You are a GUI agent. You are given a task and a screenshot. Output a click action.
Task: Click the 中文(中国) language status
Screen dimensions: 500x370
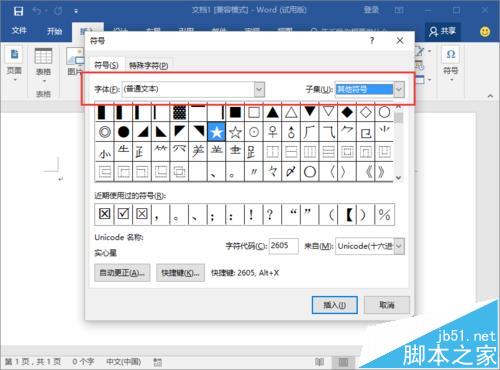[x=124, y=362]
